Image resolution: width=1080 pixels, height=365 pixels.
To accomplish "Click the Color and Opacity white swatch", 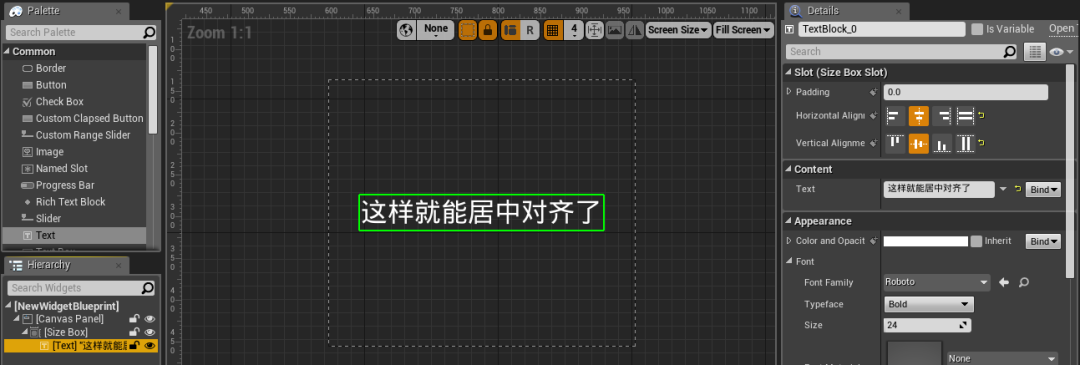I will coord(926,241).
